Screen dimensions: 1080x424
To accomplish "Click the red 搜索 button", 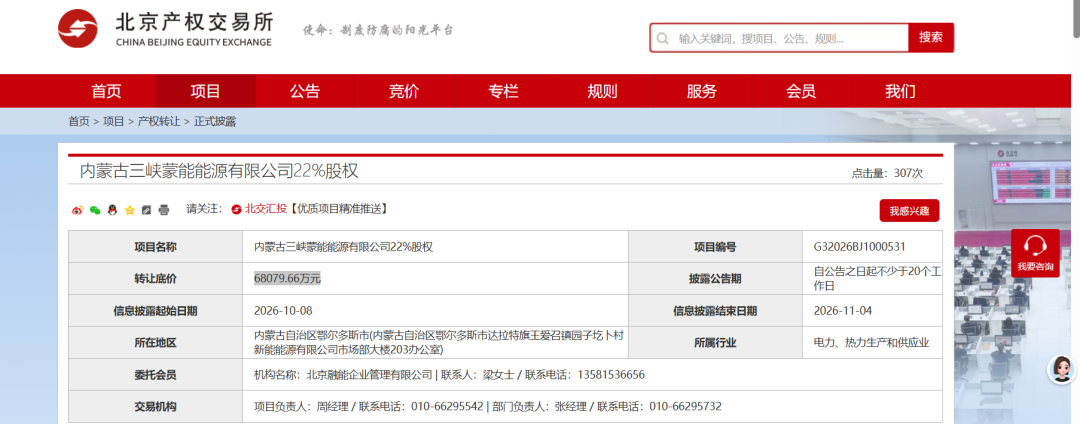I will (931, 37).
